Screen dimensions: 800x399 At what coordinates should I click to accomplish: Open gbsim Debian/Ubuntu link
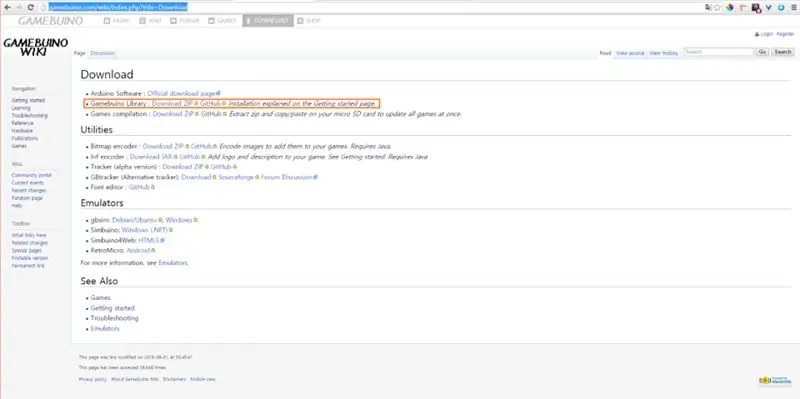(x=134, y=220)
